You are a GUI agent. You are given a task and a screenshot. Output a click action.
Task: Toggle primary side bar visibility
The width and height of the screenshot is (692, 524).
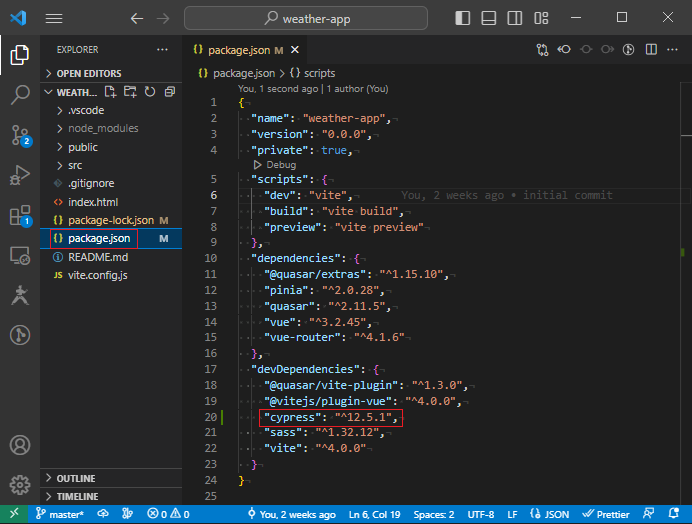pos(463,18)
